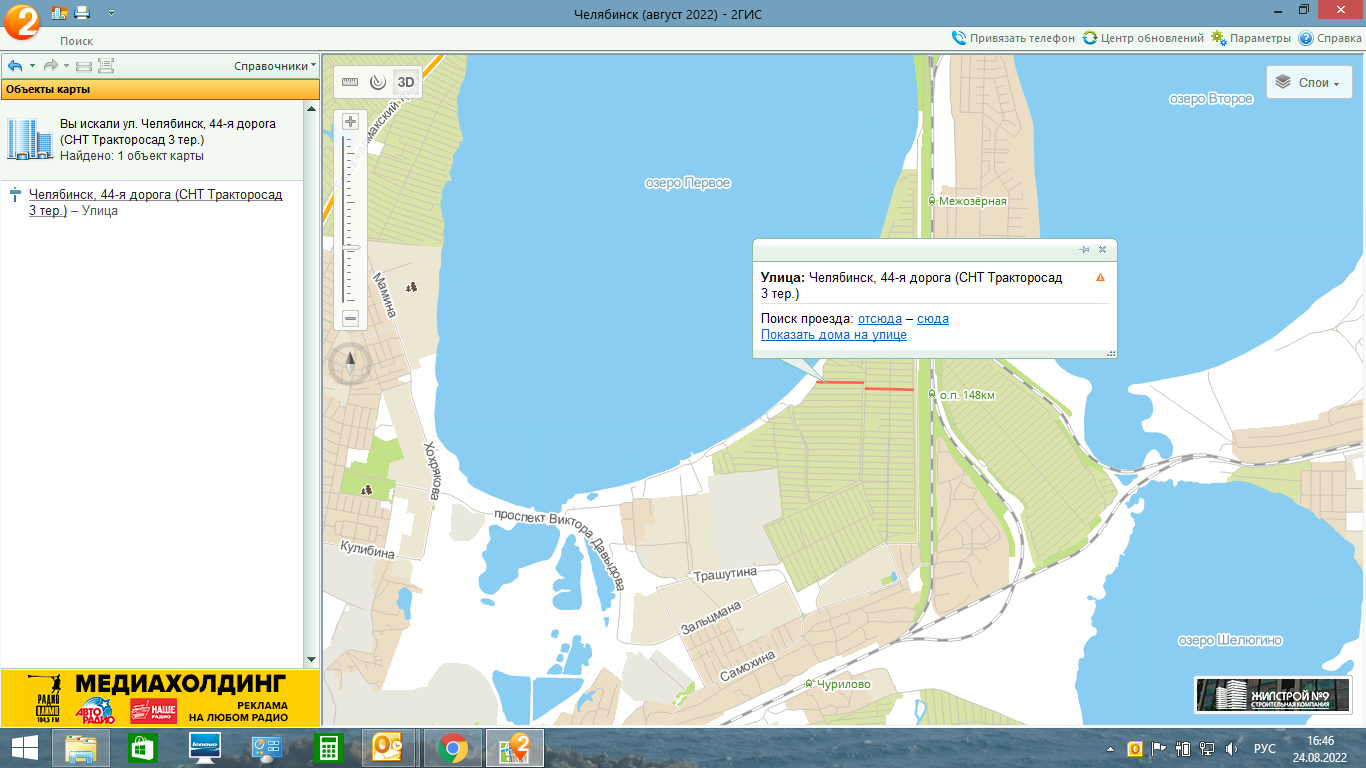Click the Медиахолдинг radio advertisement banner
The width and height of the screenshot is (1366, 768).
160,697
